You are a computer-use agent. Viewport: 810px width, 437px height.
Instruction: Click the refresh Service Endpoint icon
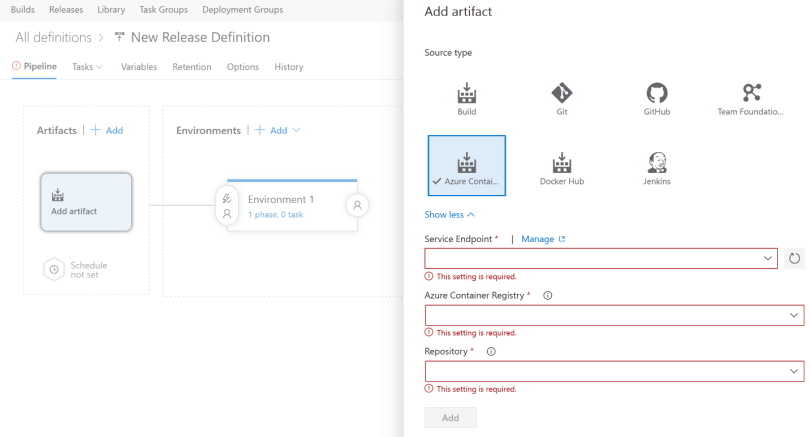pos(795,259)
